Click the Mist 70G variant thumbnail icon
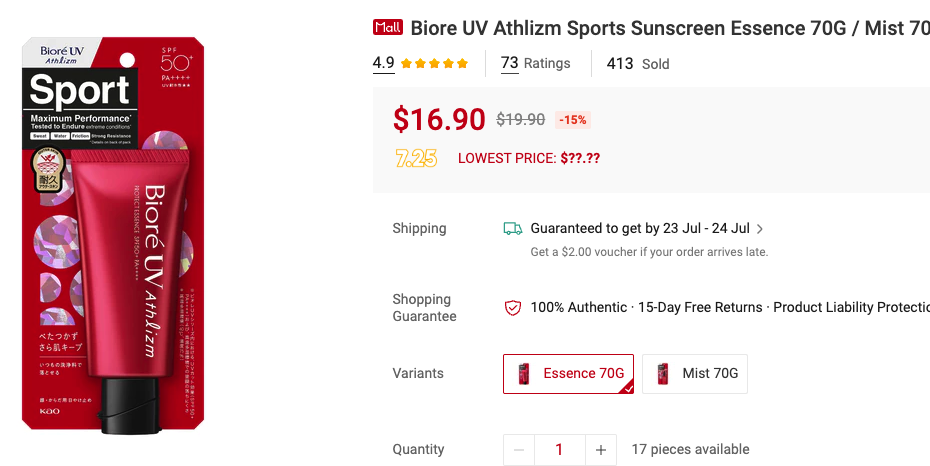 [662, 374]
